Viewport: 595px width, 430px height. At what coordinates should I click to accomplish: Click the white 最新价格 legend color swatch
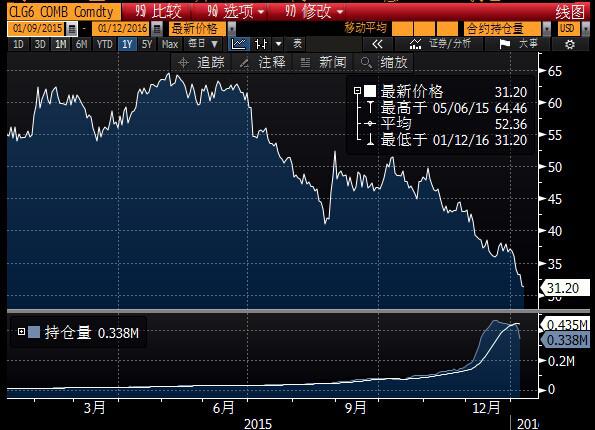tap(370, 91)
